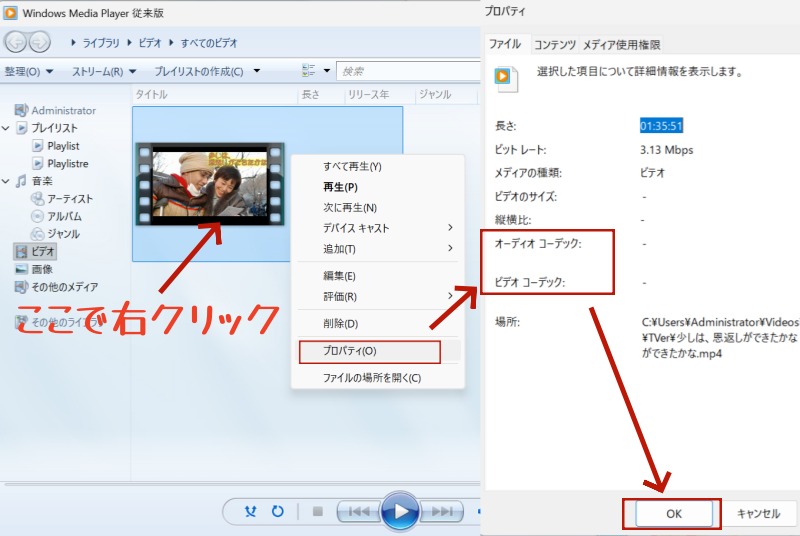This screenshot has height=536, width=800.
Task: Click the 3.13 Mbps bit rate value
Action: (666, 150)
